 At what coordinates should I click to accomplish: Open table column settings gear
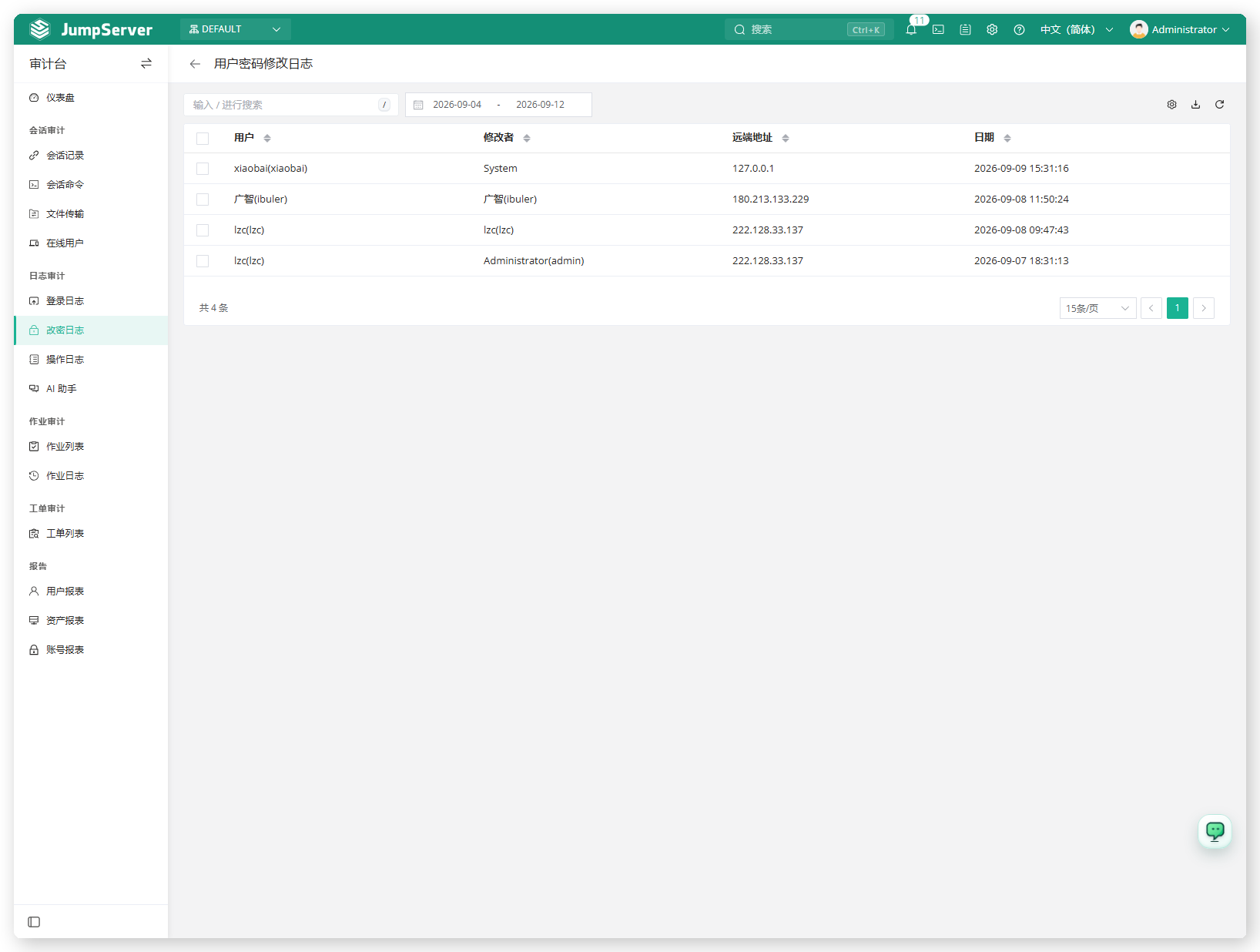1171,105
